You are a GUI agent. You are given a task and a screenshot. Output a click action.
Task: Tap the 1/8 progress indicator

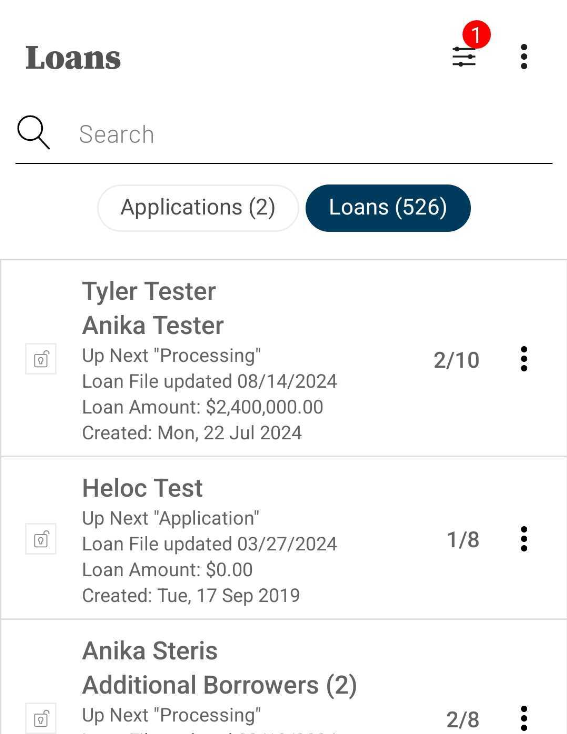click(463, 540)
